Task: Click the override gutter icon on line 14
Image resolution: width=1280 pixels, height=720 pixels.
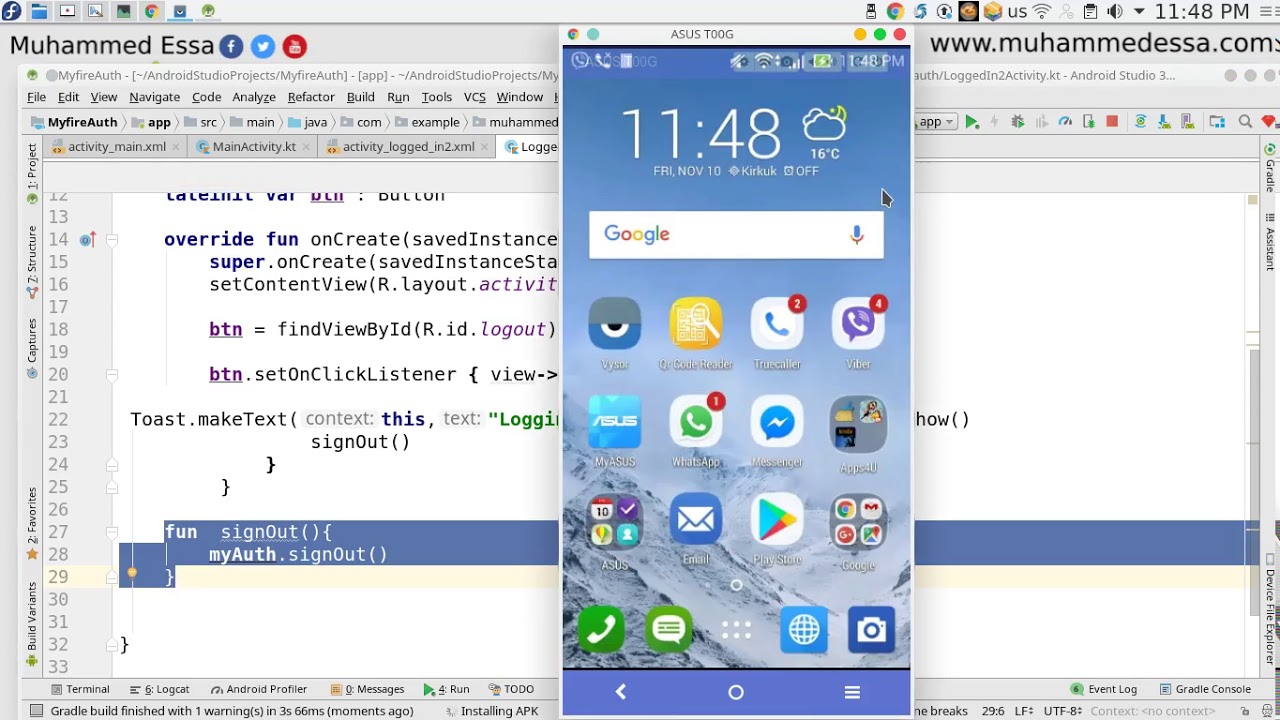Action: coord(87,240)
